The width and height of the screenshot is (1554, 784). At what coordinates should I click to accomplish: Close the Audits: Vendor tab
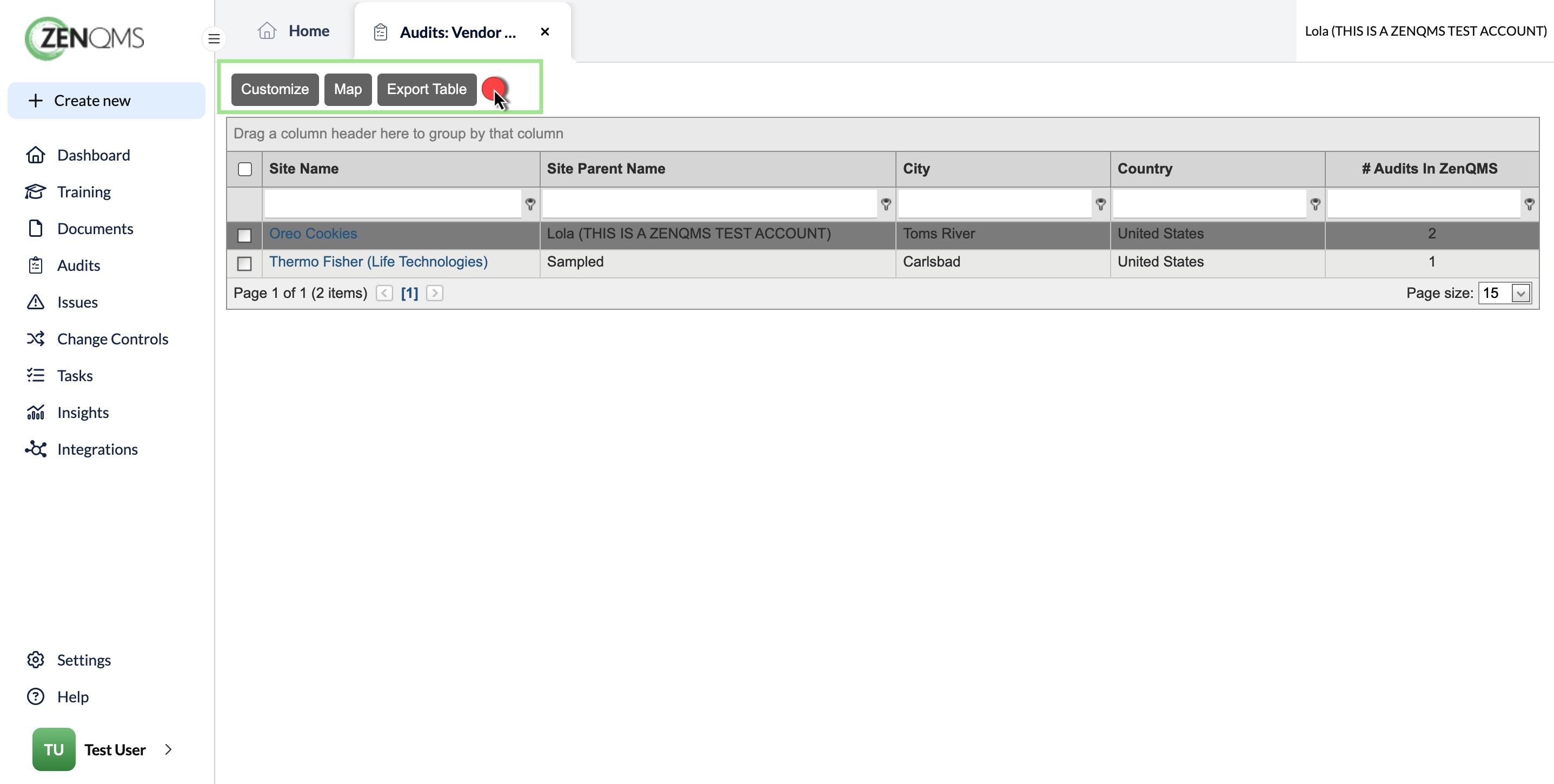pos(544,31)
